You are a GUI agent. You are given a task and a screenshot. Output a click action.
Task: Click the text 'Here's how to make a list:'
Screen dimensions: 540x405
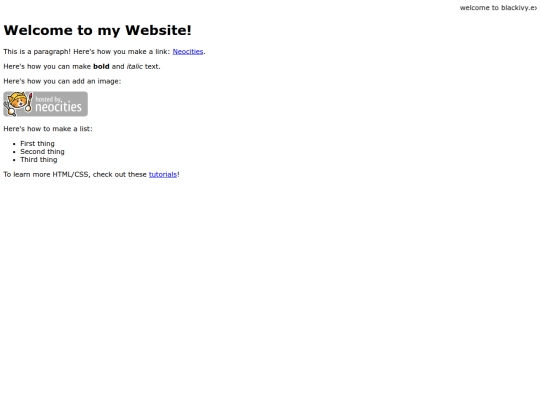click(x=48, y=129)
